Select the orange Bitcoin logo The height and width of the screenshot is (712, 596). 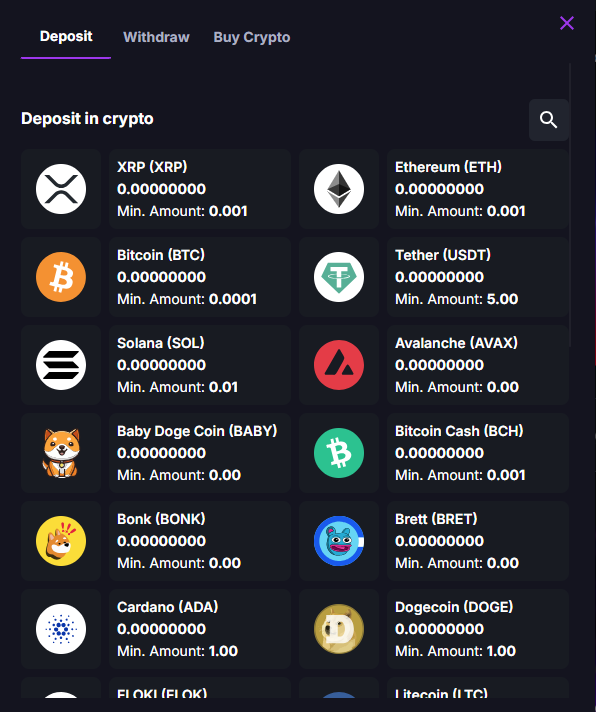(x=61, y=277)
